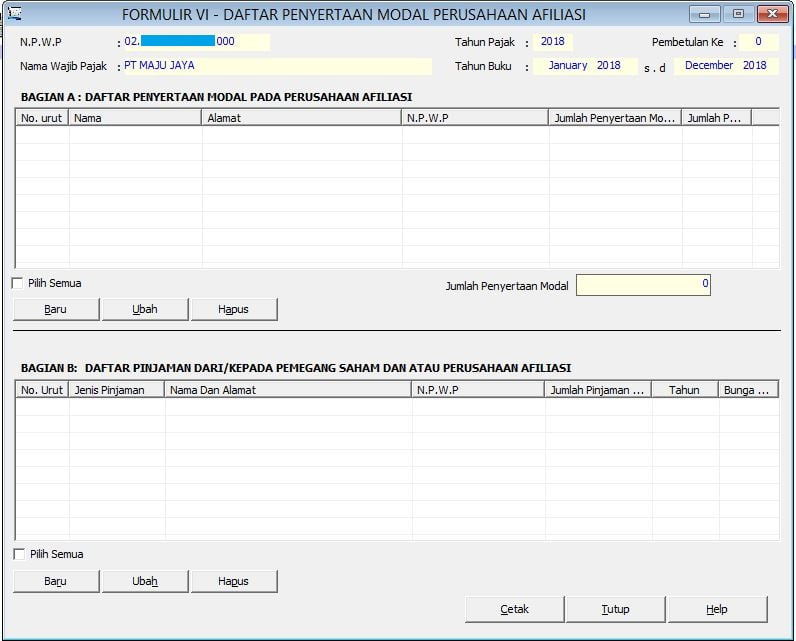
Task: Maximize the Formulir VI window
Action: [739, 14]
